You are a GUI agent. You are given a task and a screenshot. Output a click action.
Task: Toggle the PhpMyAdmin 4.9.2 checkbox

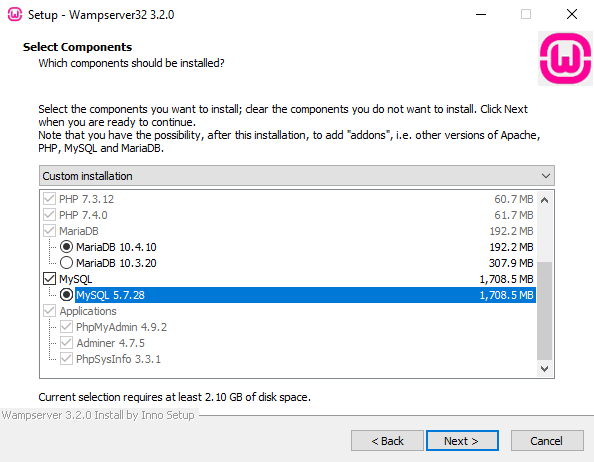coord(66,326)
